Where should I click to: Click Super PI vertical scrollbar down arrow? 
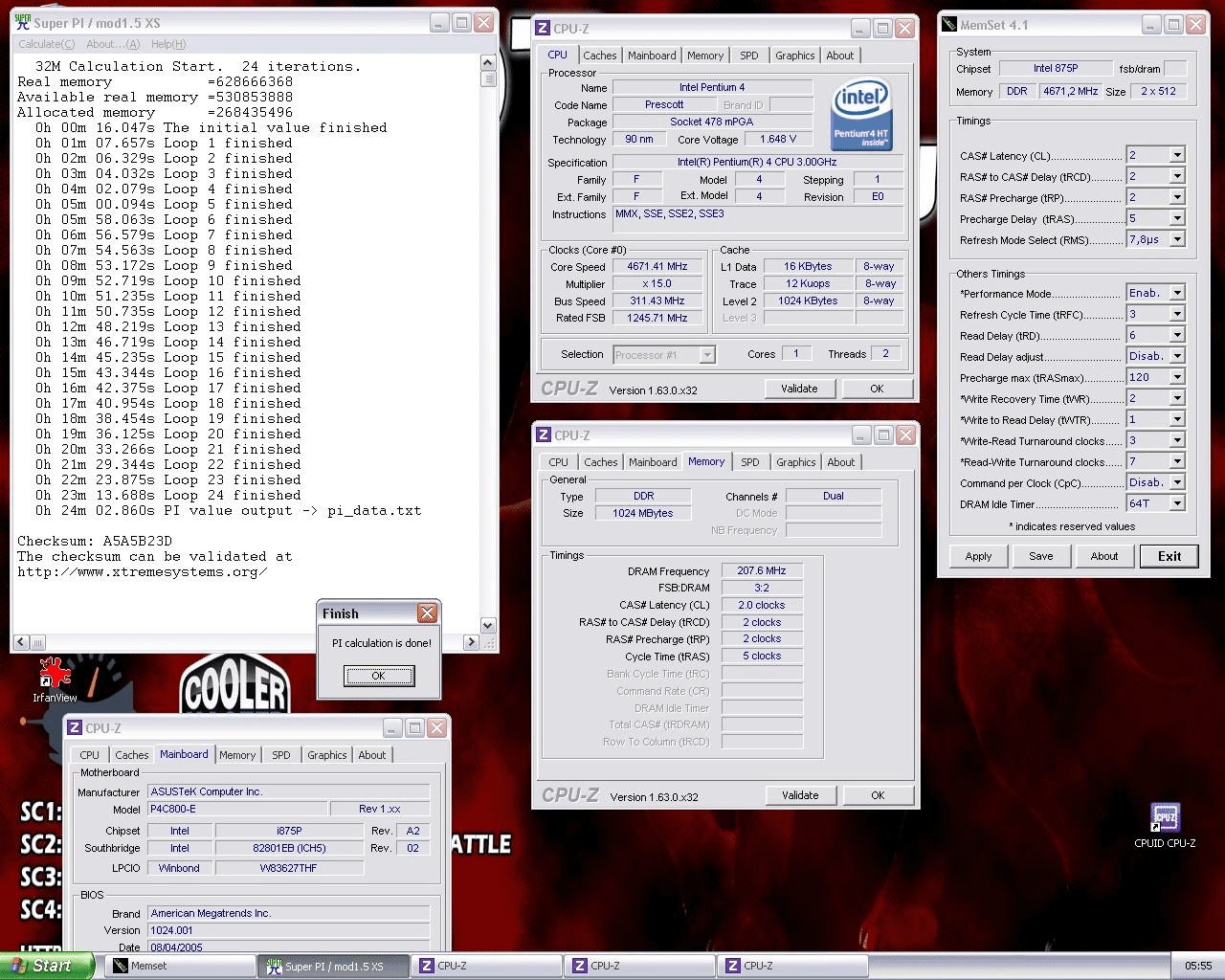488,625
